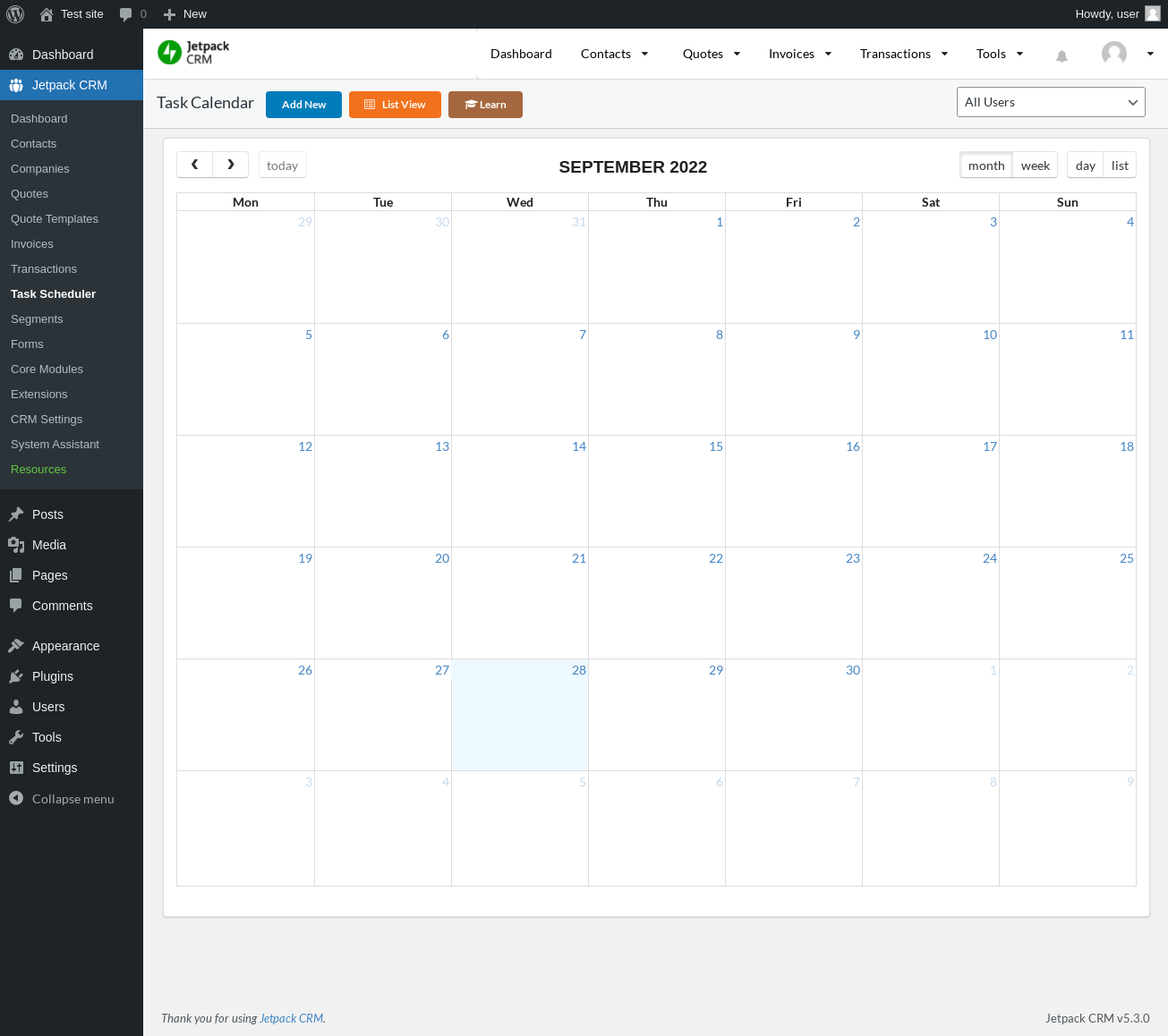Image resolution: width=1168 pixels, height=1036 pixels.
Task: Click the Dashboard gauge icon in sidebar
Action: coord(16,55)
